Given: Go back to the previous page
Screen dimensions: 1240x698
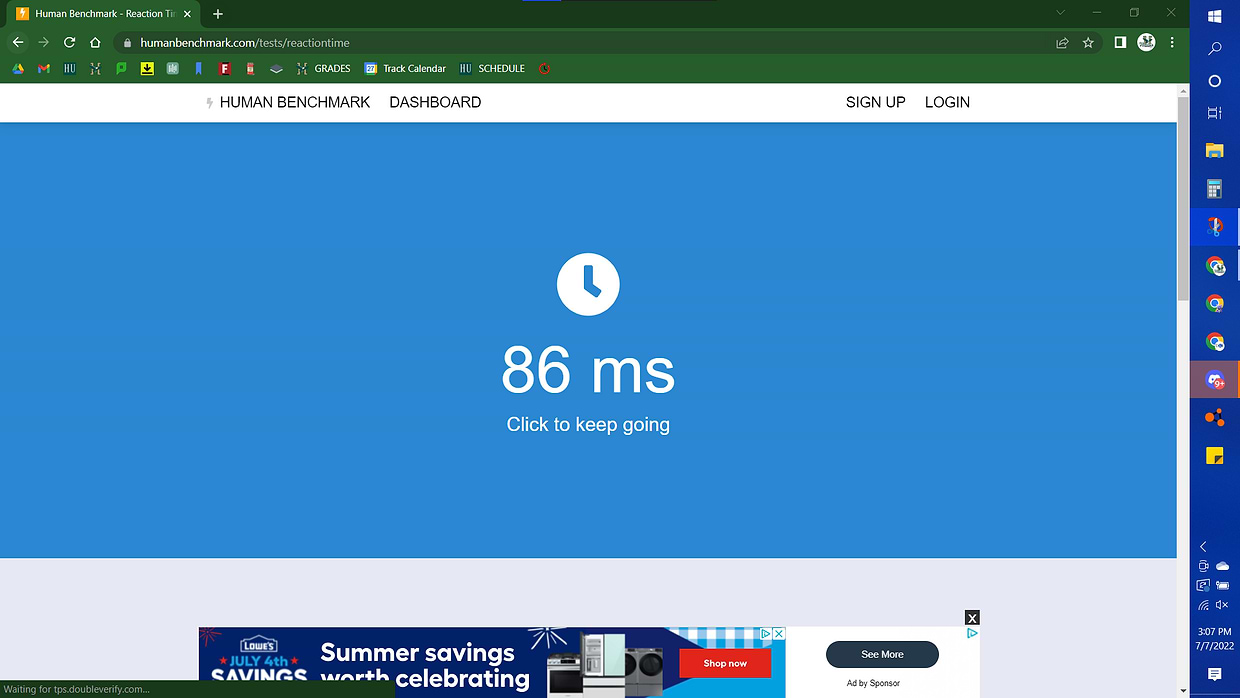Looking at the screenshot, I should 18,43.
